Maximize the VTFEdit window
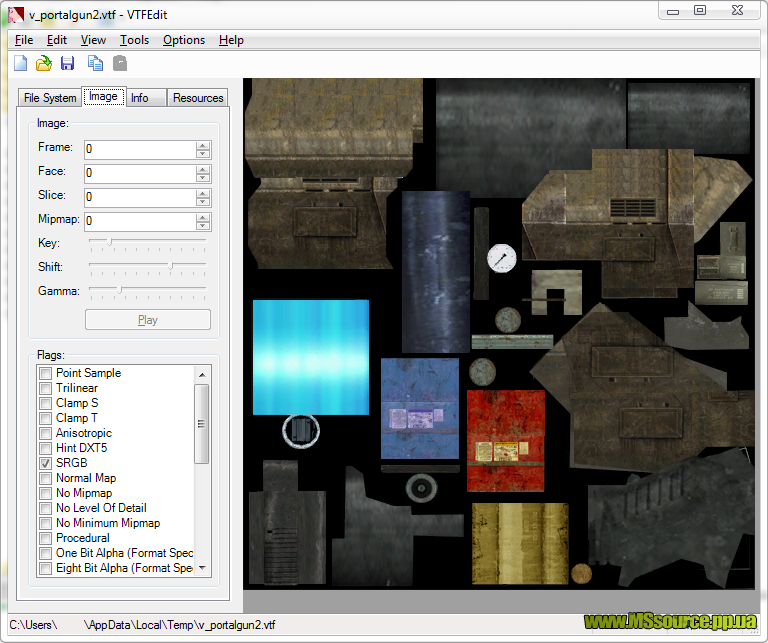The height and width of the screenshot is (643, 768). pos(700,11)
